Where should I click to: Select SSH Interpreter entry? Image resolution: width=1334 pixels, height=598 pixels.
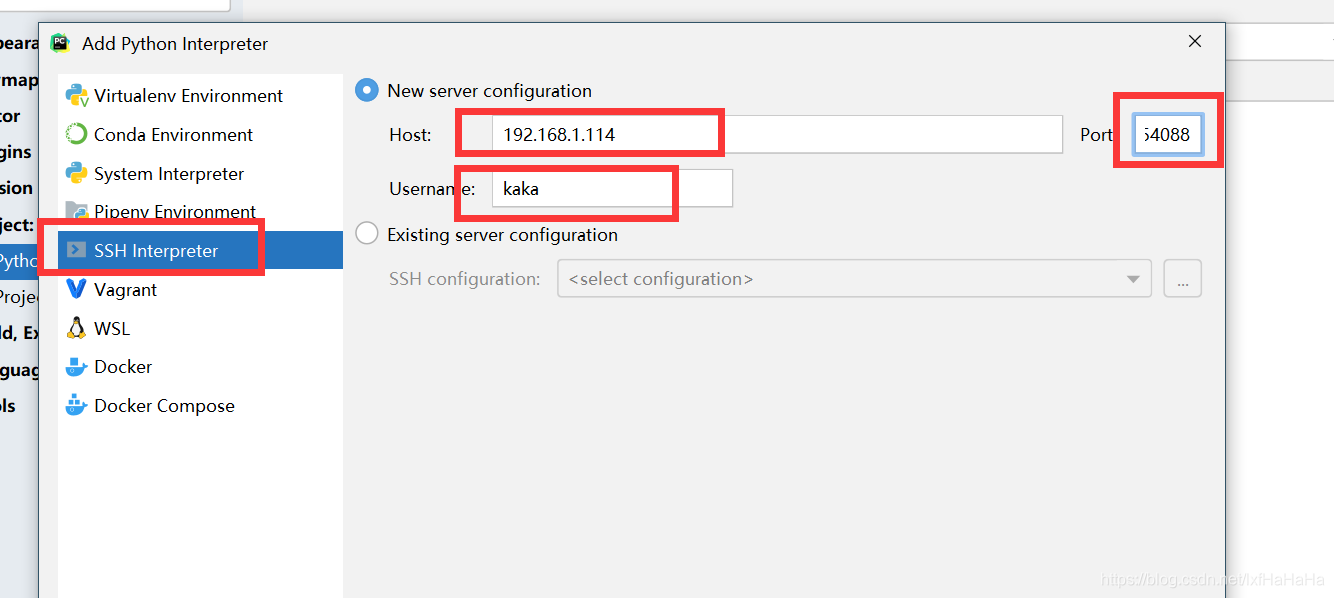(200, 250)
